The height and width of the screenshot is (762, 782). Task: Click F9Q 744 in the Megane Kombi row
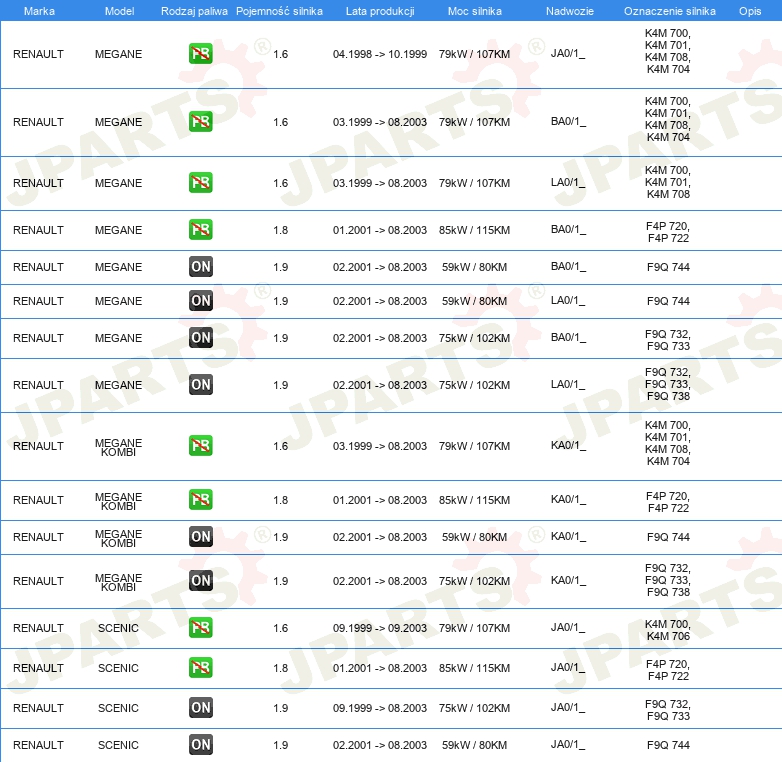point(668,537)
